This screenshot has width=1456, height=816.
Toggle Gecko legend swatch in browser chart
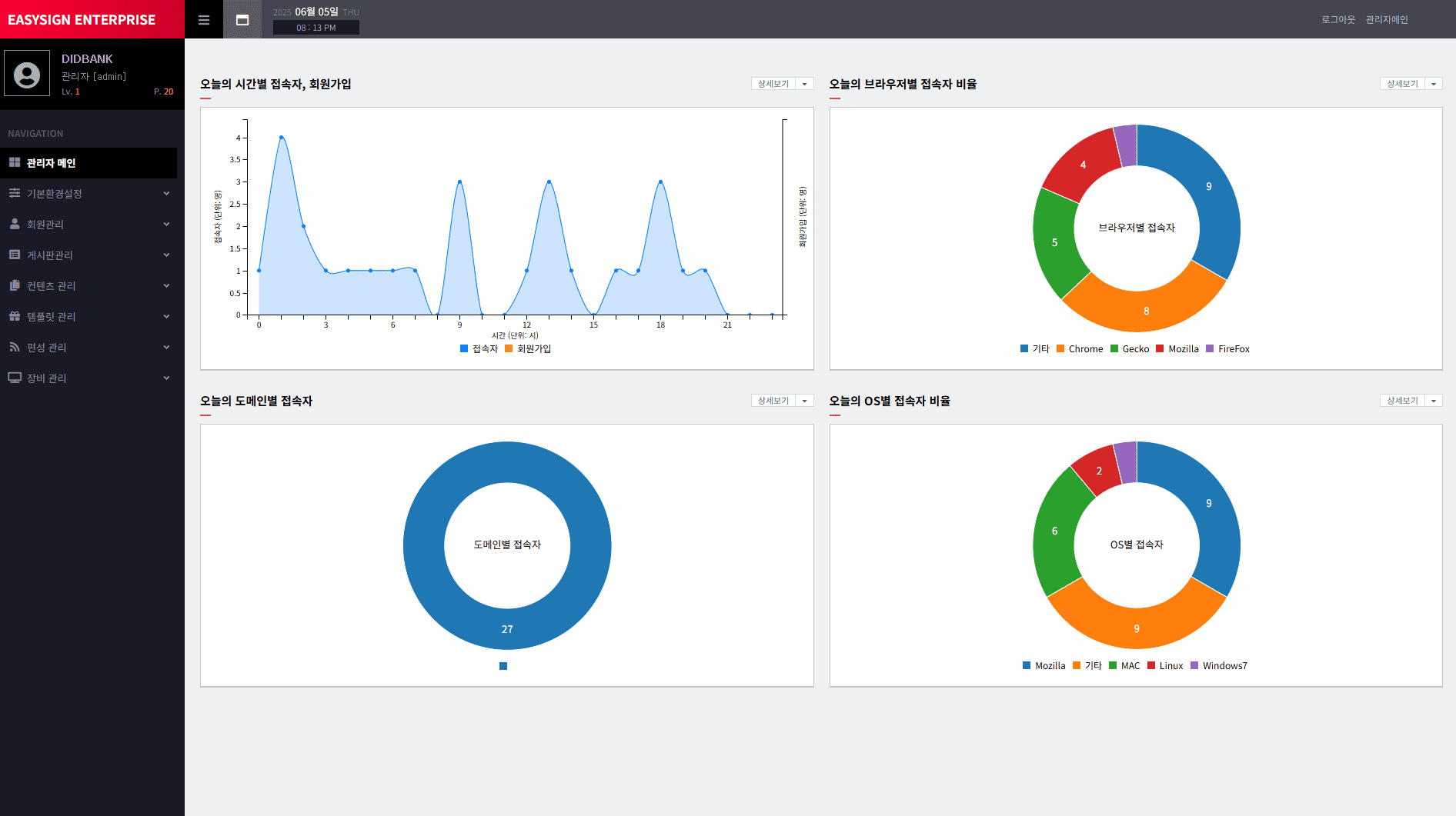click(1114, 348)
